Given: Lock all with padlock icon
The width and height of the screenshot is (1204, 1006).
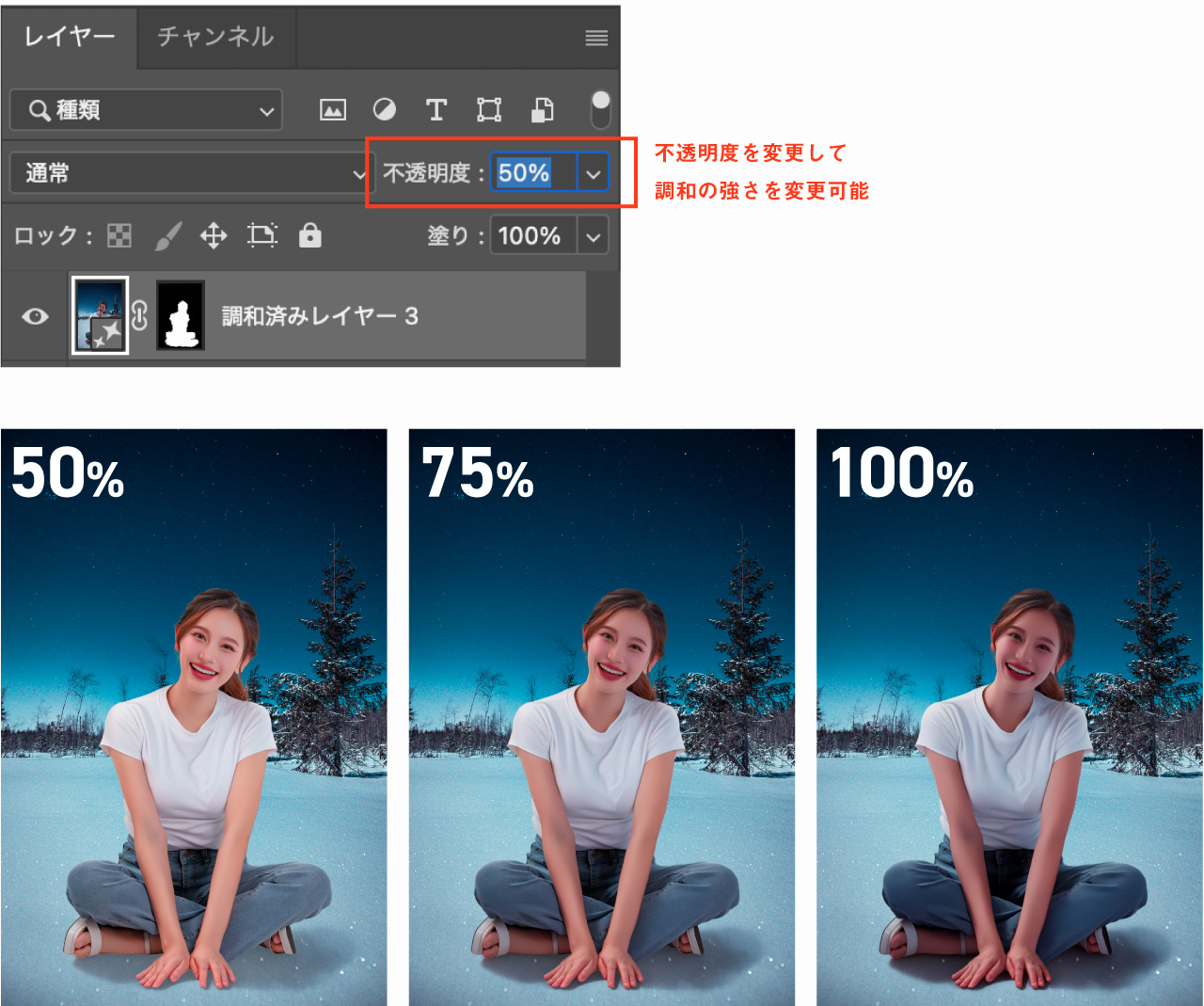Looking at the screenshot, I should tap(310, 235).
